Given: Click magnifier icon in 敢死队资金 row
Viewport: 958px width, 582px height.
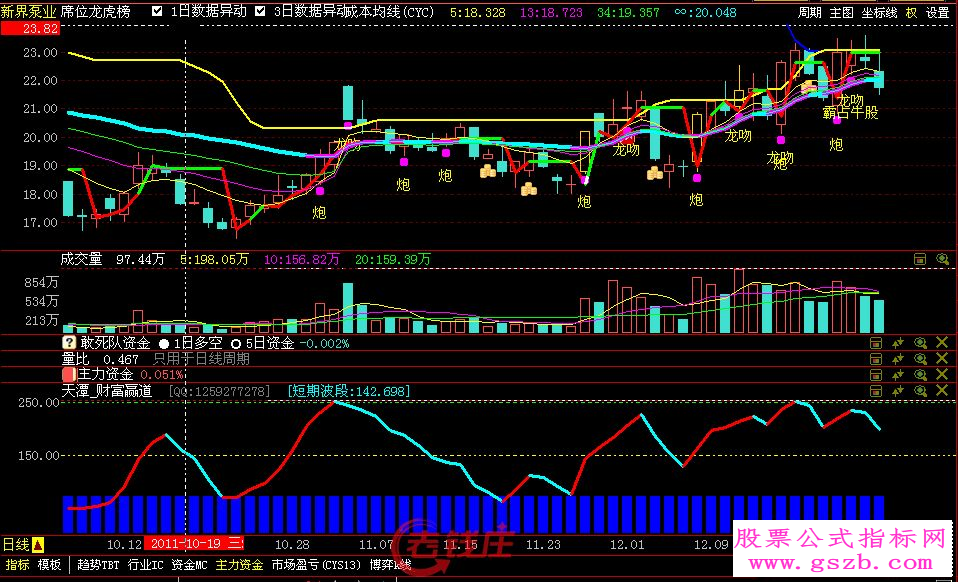Looking at the screenshot, I should 920,343.
